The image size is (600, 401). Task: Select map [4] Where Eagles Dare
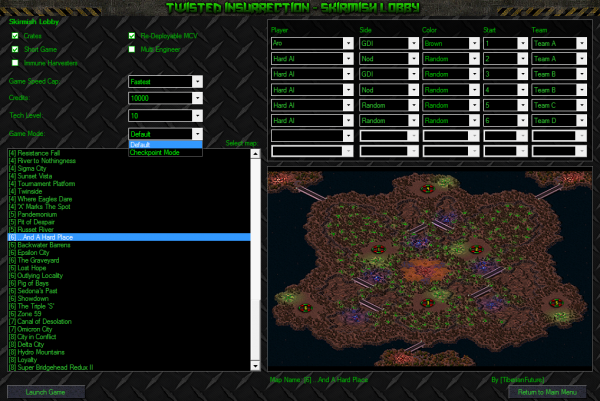pyautogui.click(x=129, y=199)
